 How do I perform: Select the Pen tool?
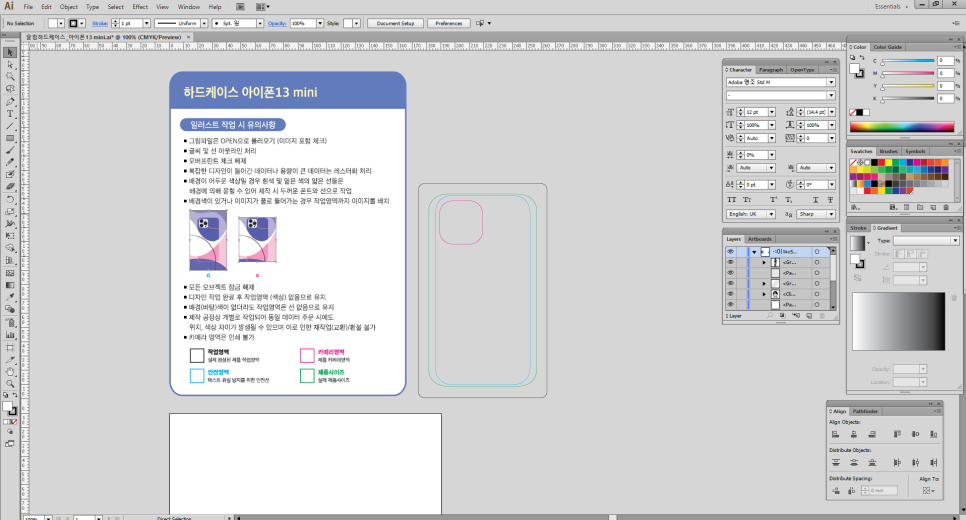pyautogui.click(x=10, y=102)
